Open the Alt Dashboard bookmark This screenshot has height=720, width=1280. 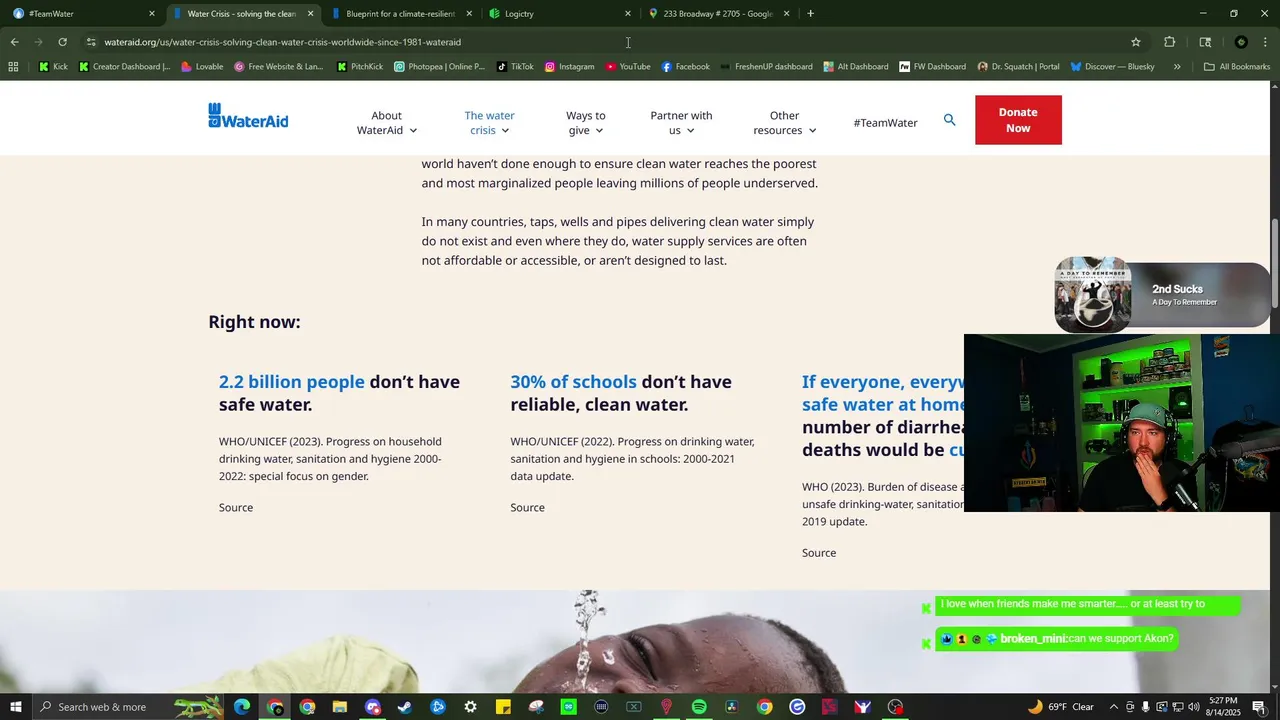[856, 67]
